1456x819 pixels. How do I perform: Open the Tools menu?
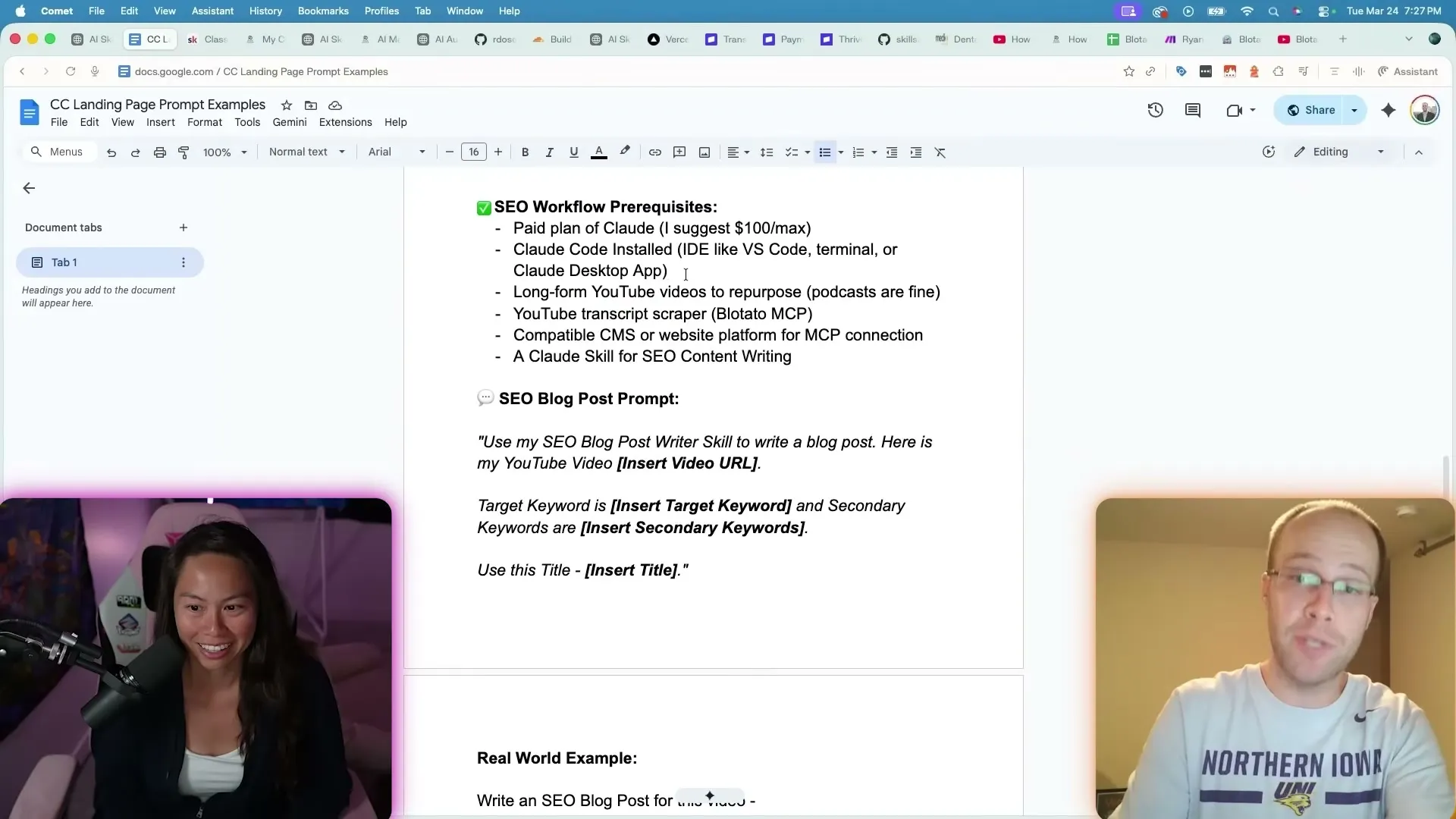247,122
